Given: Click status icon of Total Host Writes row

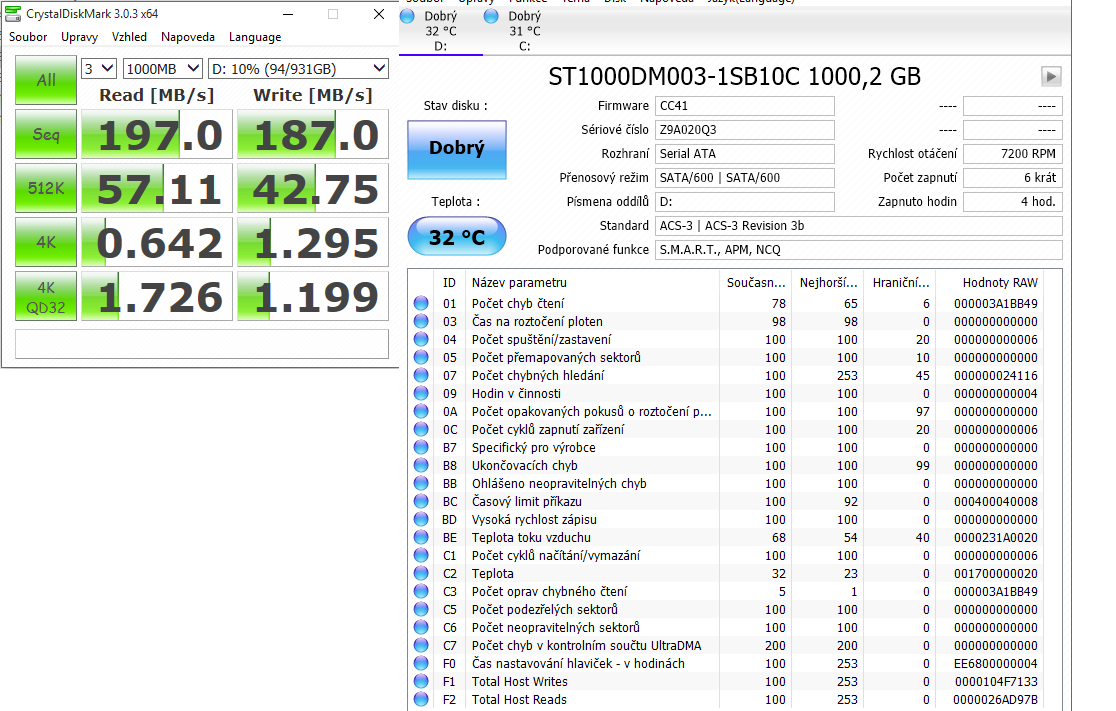Looking at the screenshot, I should (x=421, y=682).
